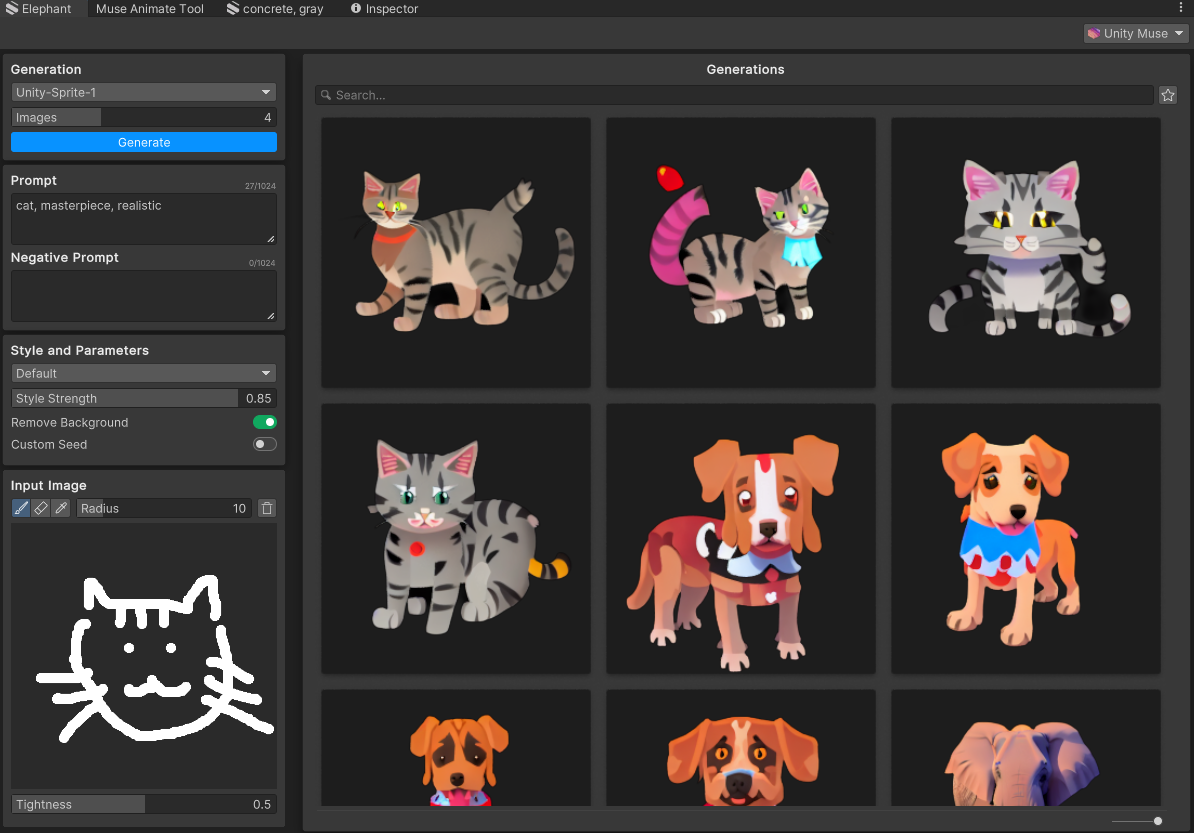Click the search magnifier icon

pyautogui.click(x=326, y=95)
